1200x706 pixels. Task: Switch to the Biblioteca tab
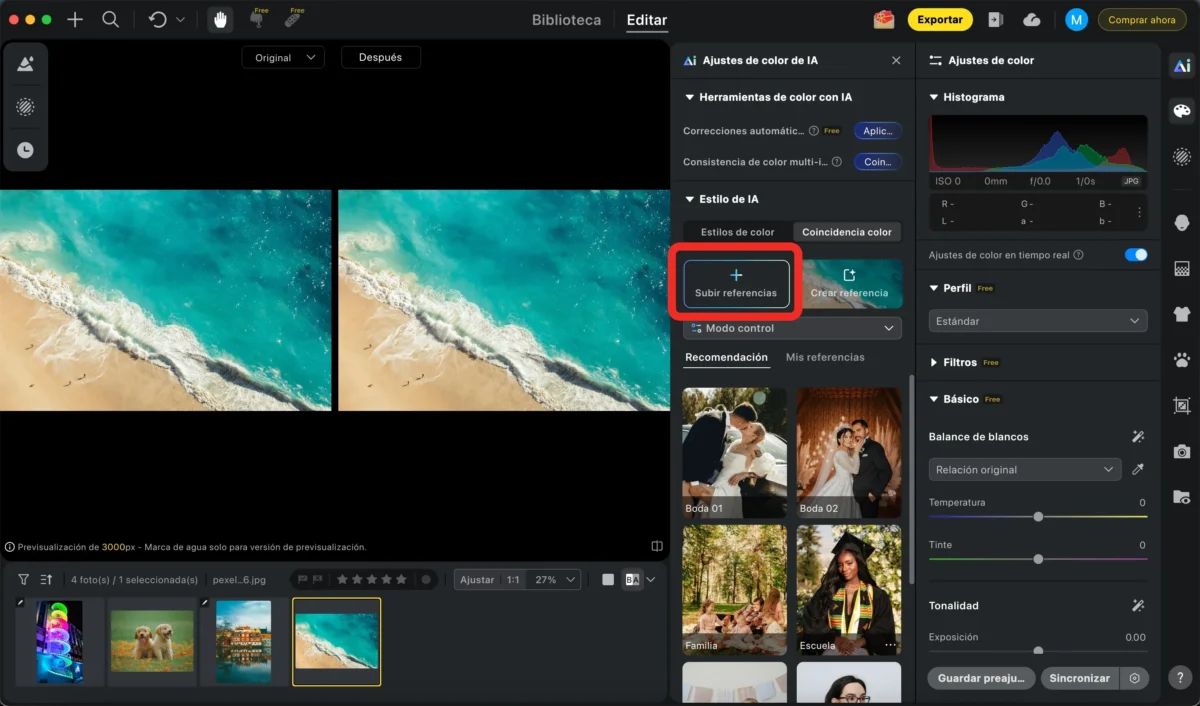pyautogui.click(x=566, y=20)
